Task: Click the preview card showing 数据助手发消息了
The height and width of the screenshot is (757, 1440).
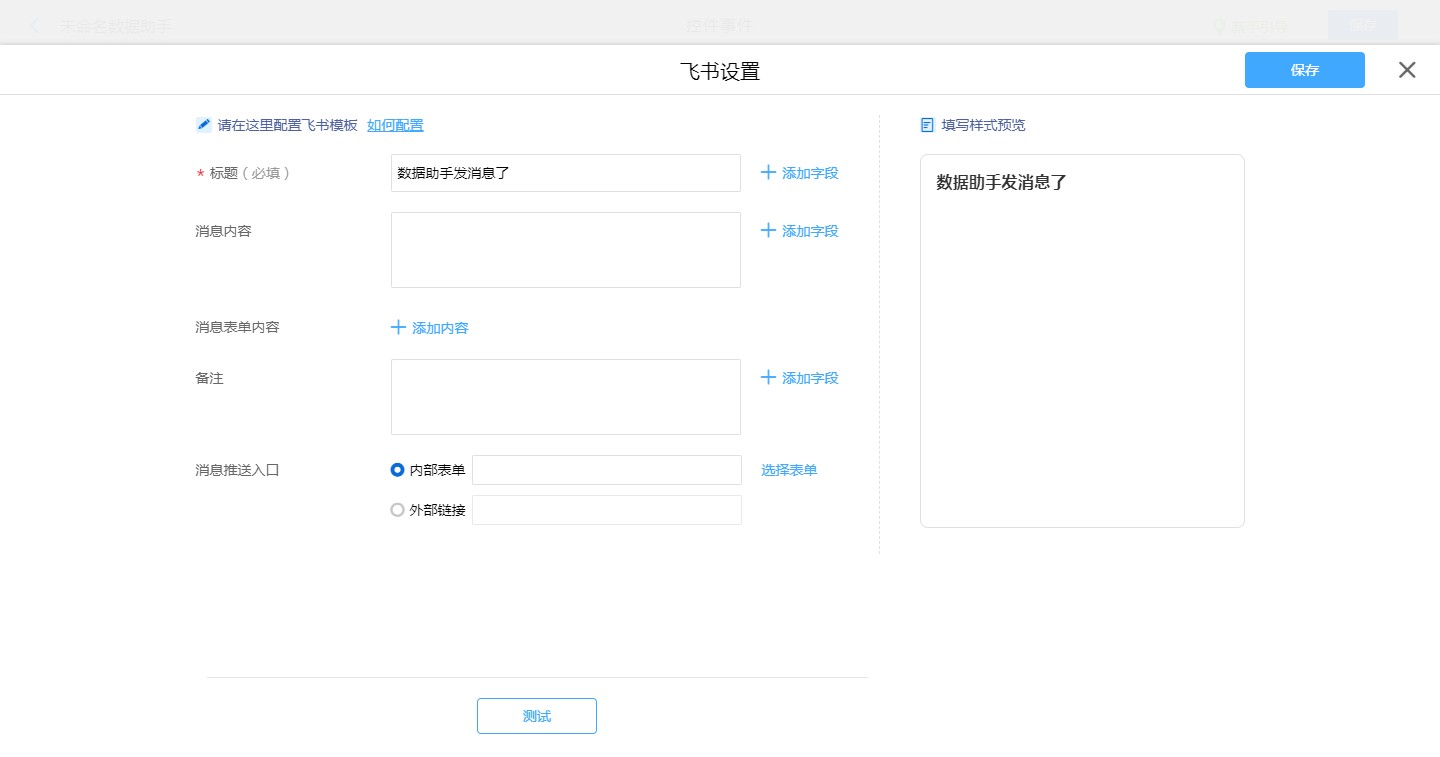Action: point(1082,340)
